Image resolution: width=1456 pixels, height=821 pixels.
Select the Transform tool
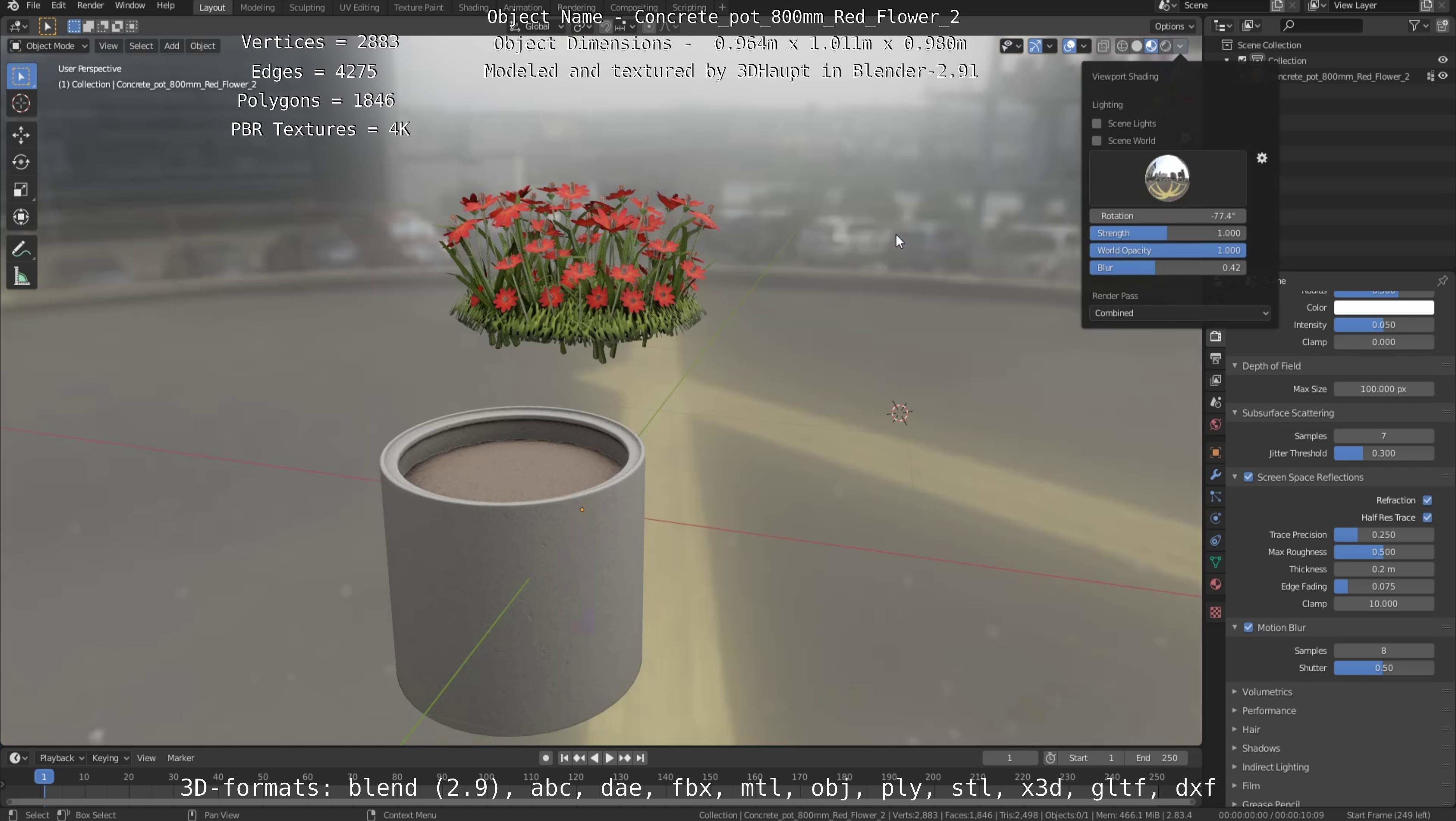pos(21,217)
